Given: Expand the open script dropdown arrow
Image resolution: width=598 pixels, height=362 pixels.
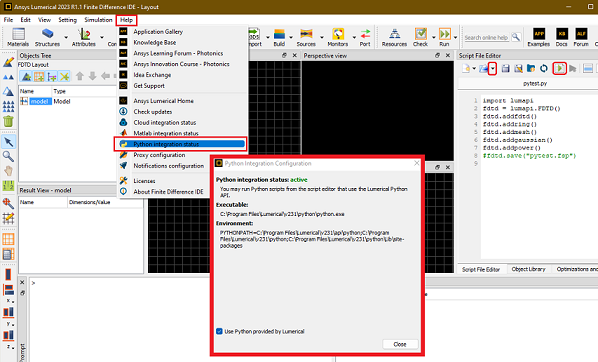Looking at the screenshot, I should tap(493, 69).
